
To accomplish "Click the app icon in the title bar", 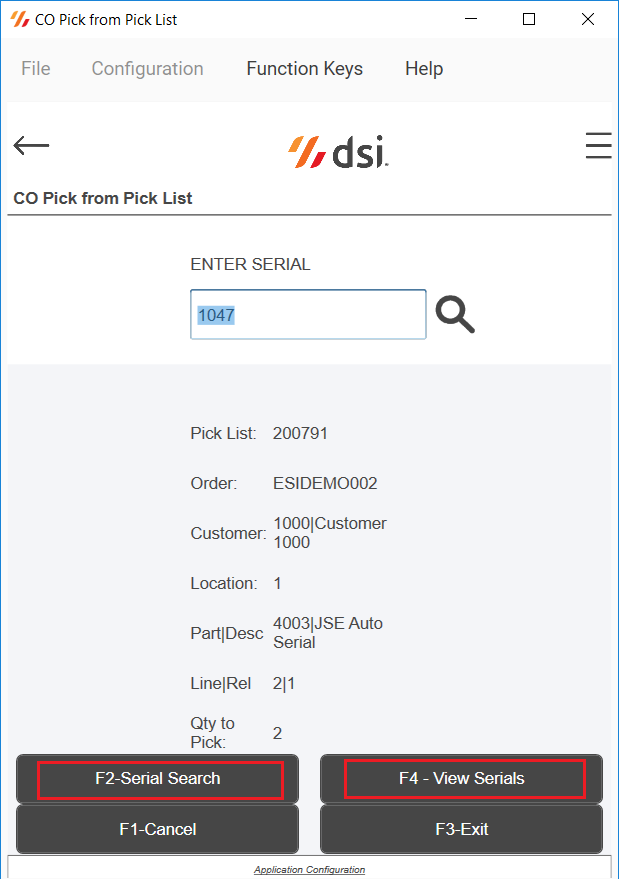I will (20, 19).
